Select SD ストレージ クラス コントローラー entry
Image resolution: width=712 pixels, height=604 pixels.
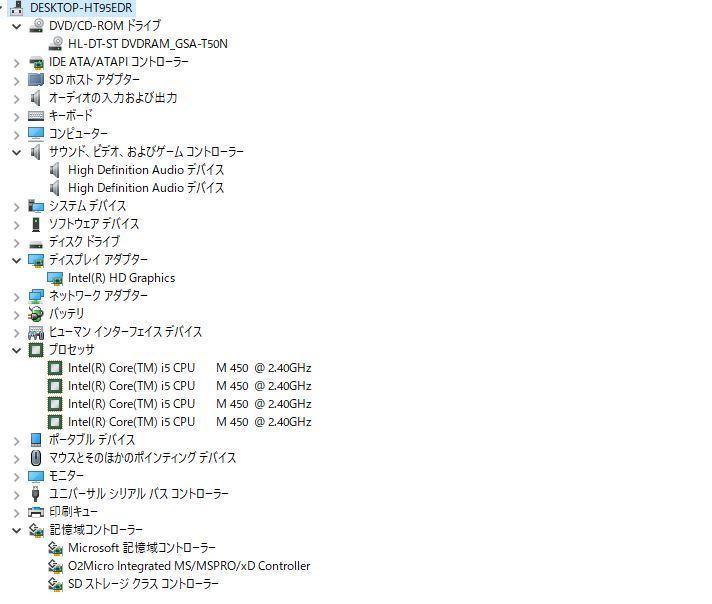(x=143, y=584)
